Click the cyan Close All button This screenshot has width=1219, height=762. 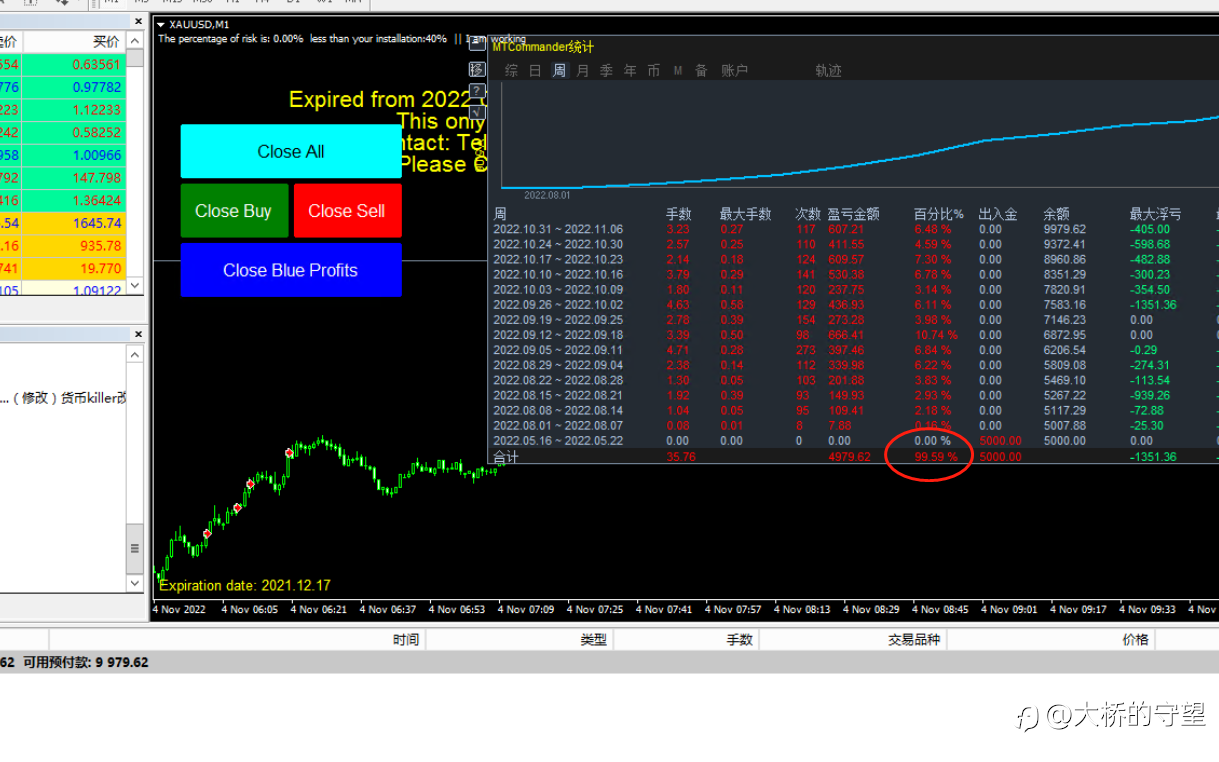tap(291, 151)
